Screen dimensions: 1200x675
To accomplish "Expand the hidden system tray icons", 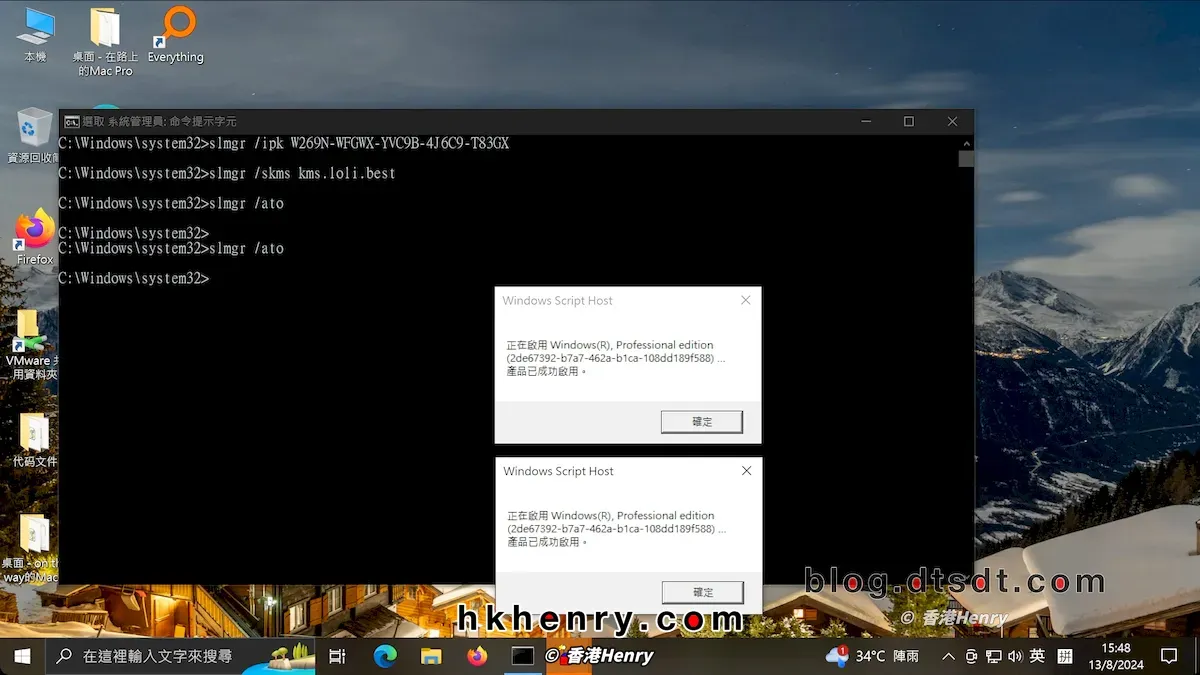I will click(x=948, y=656).
